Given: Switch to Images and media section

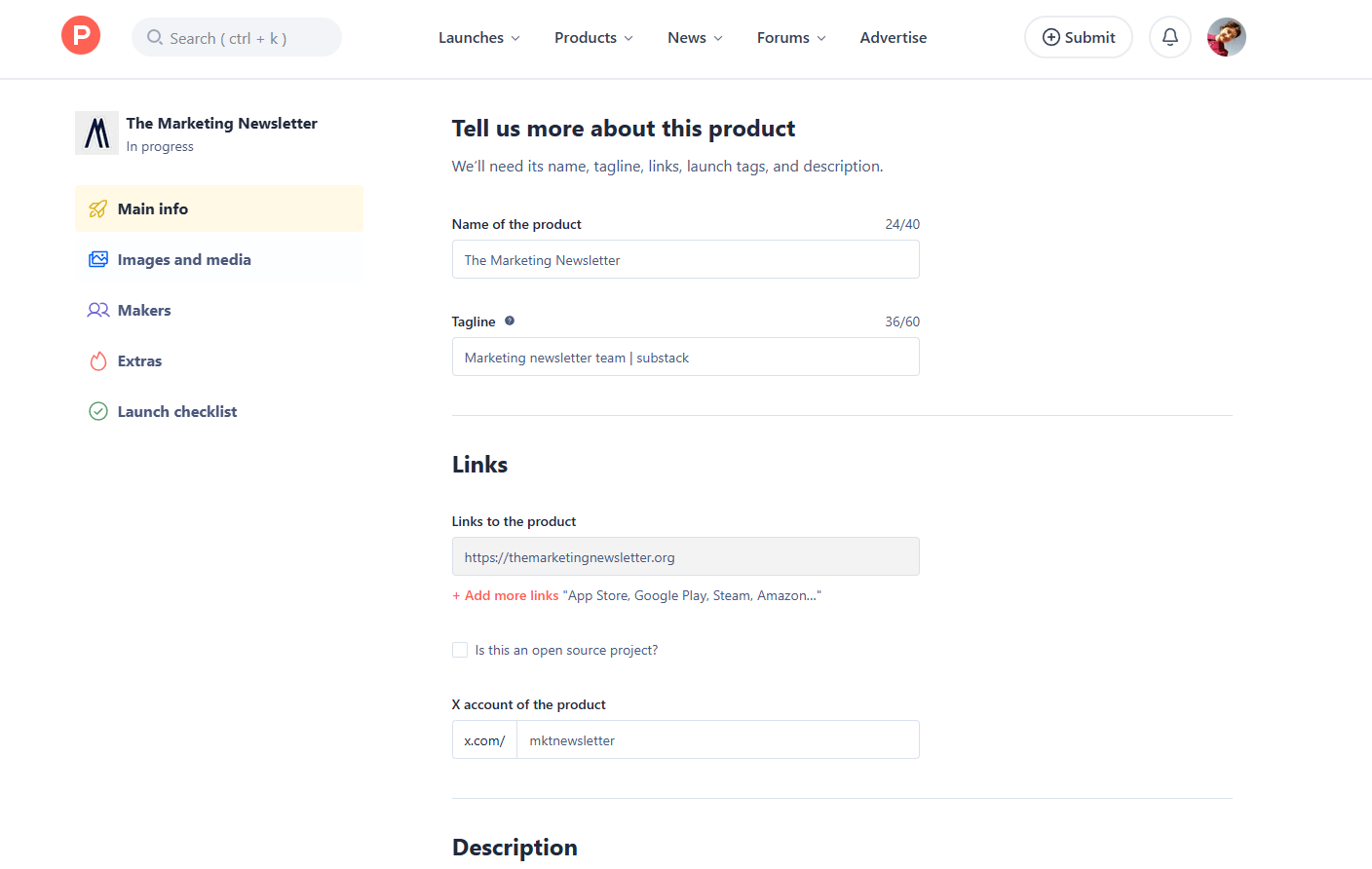Looking at the screenshot, I should pyautogui.click(x=219, y=259).
